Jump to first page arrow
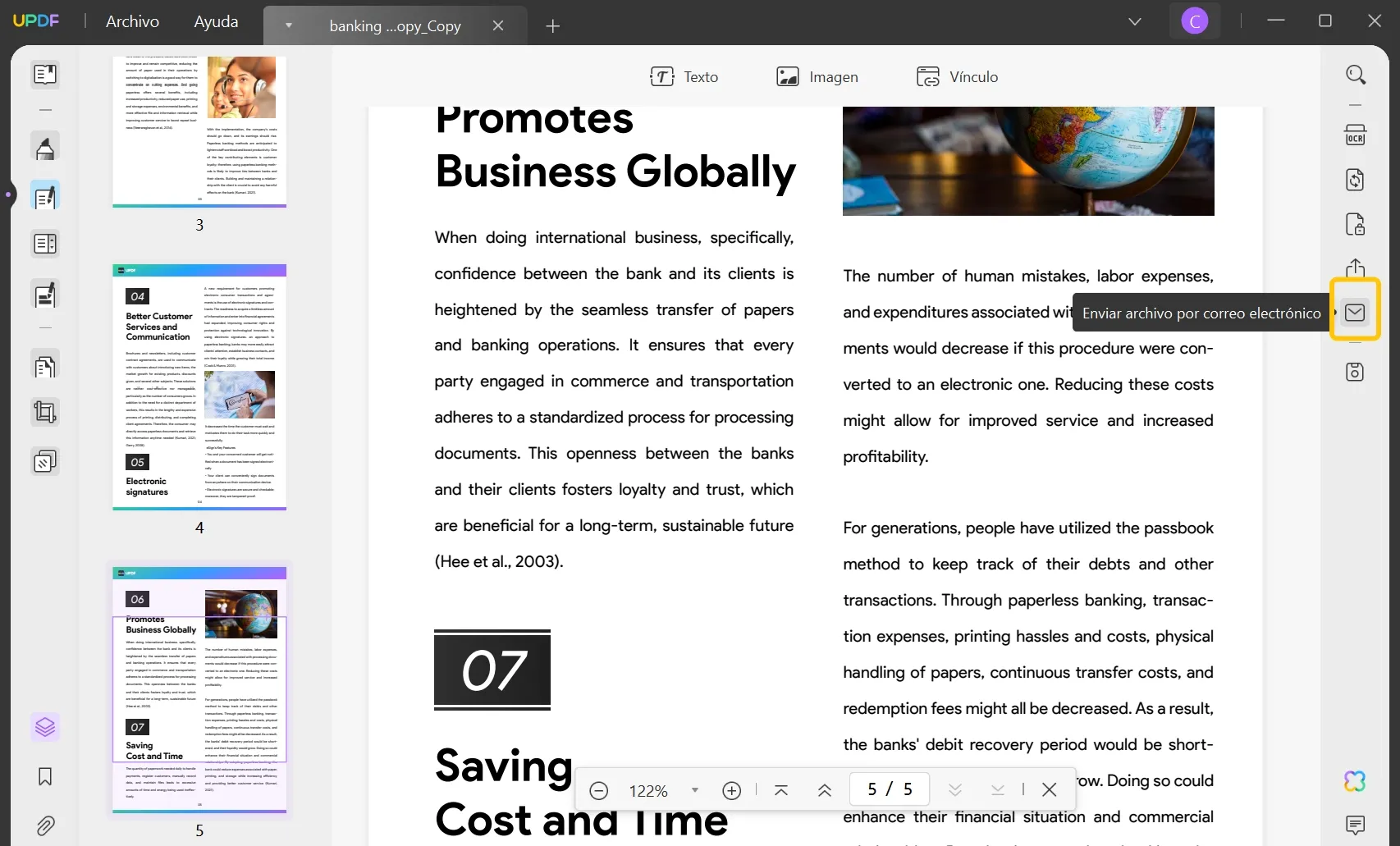The width and height of the screenshot is (1400, 846). (781, 790)
